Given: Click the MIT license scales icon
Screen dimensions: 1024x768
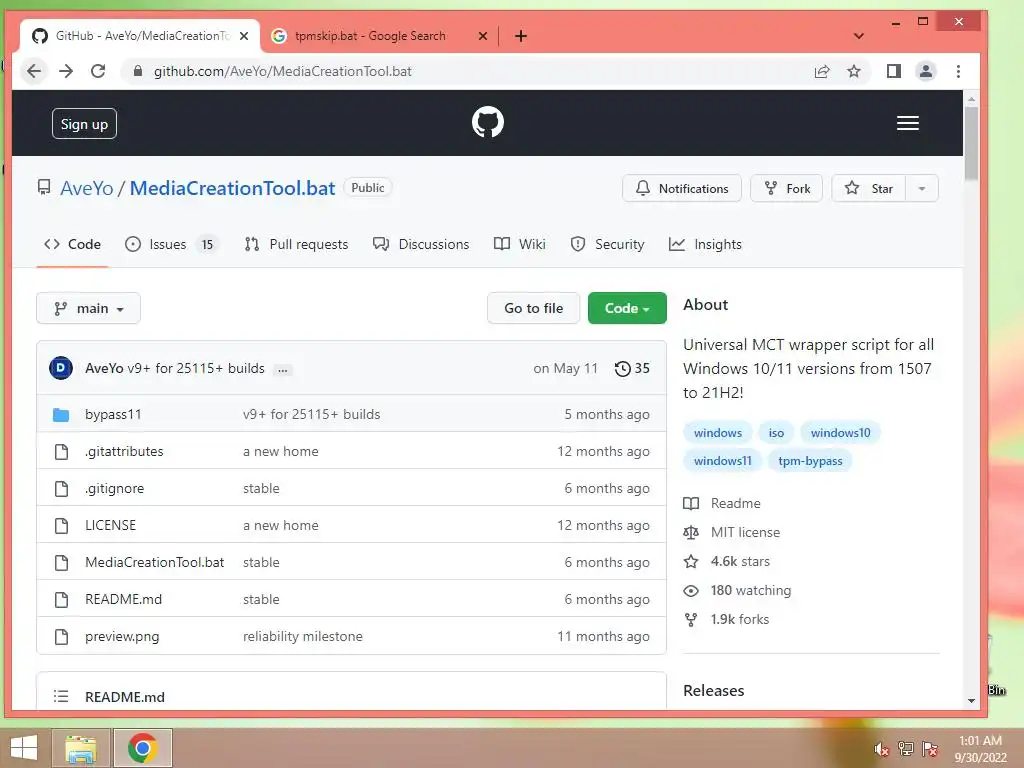Looking at the screenshot, I should coord(691,532).
